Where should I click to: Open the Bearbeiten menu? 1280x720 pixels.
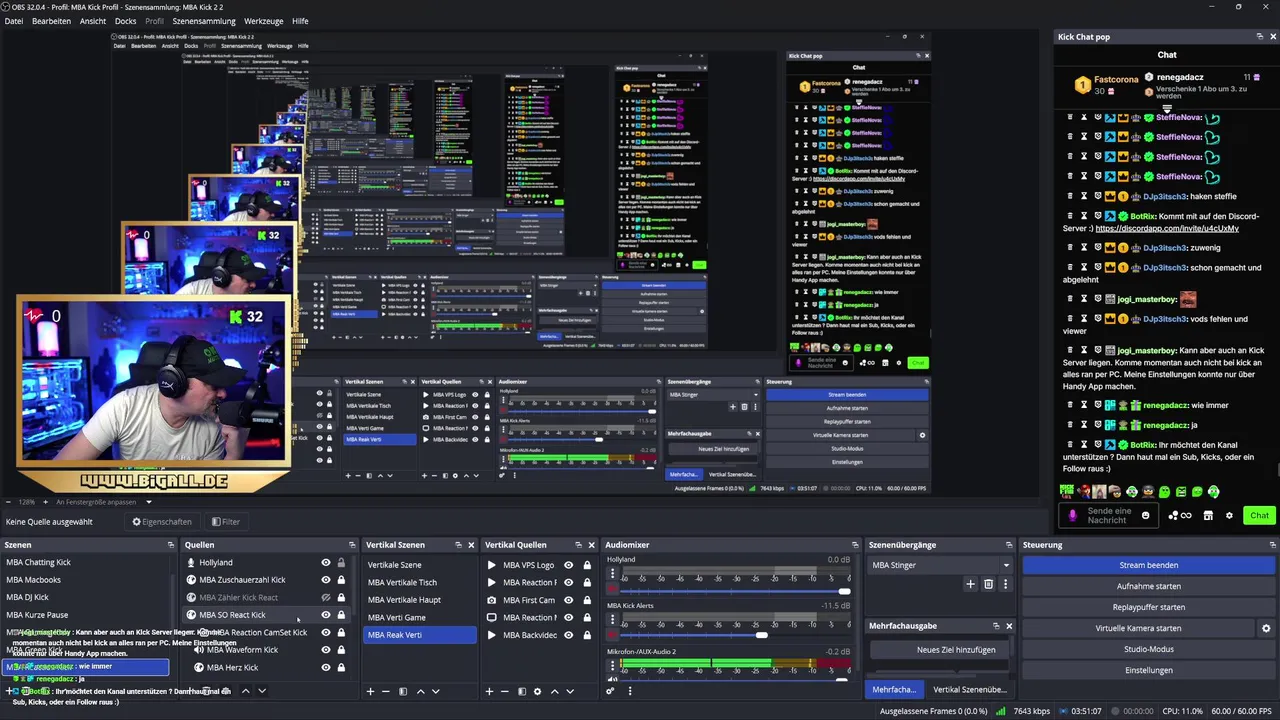(x=51, y=21)
